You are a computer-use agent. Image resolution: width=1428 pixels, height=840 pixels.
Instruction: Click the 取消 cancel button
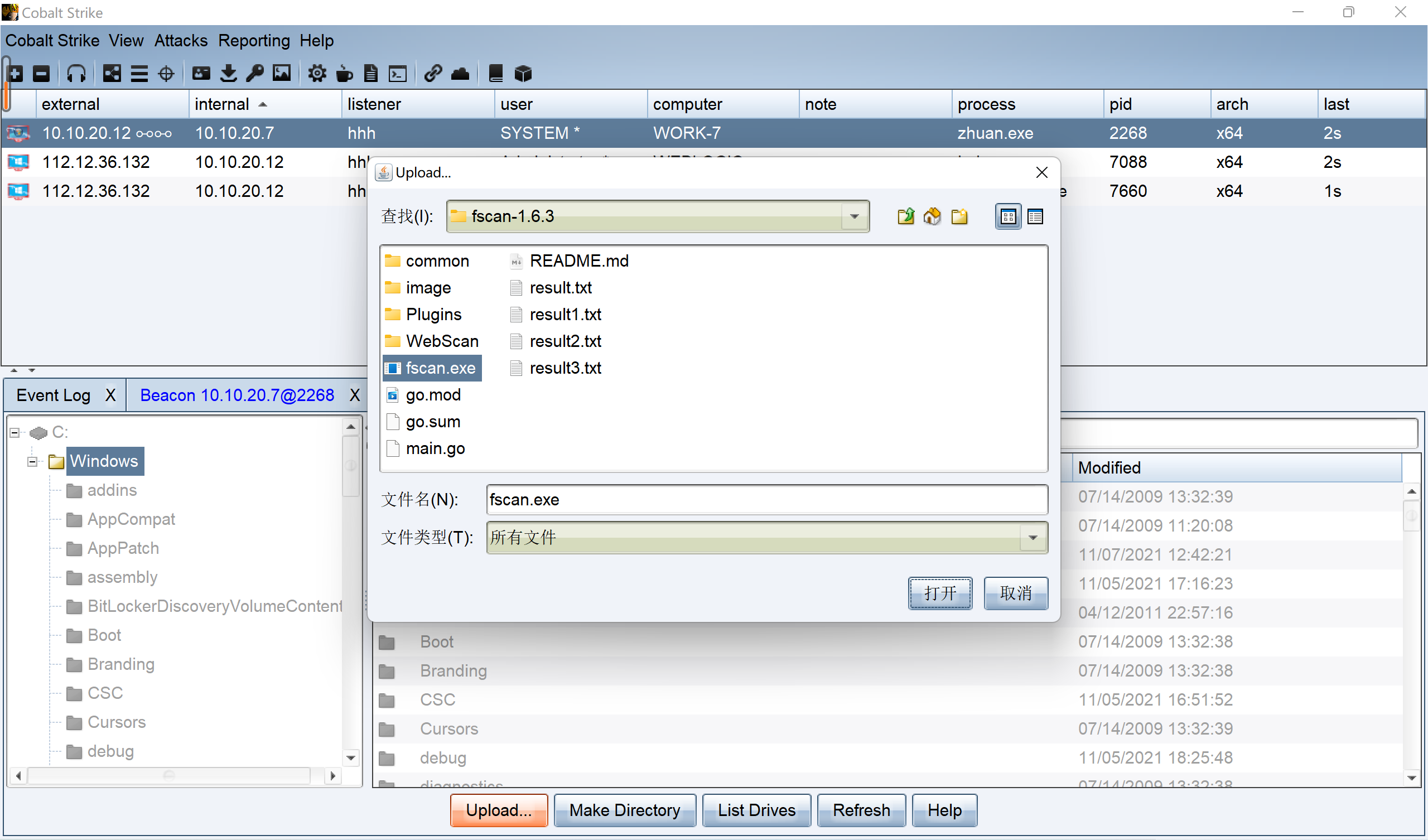1015,593
